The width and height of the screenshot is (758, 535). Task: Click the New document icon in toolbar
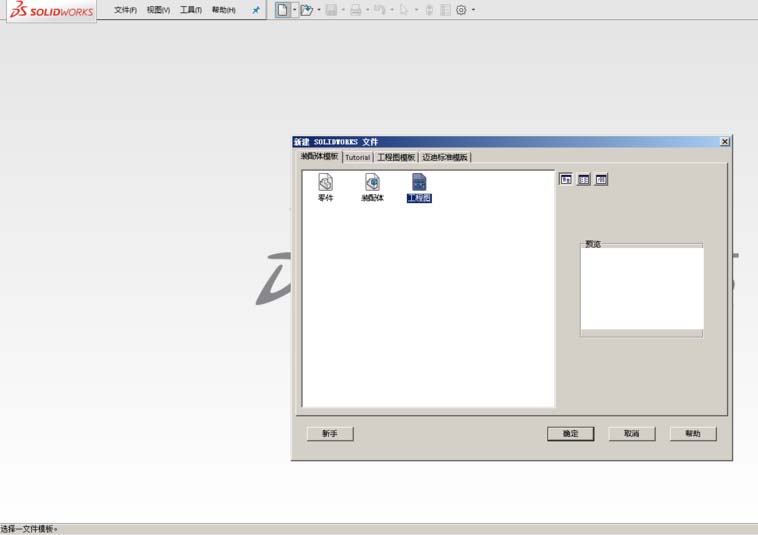coord(282,10)
